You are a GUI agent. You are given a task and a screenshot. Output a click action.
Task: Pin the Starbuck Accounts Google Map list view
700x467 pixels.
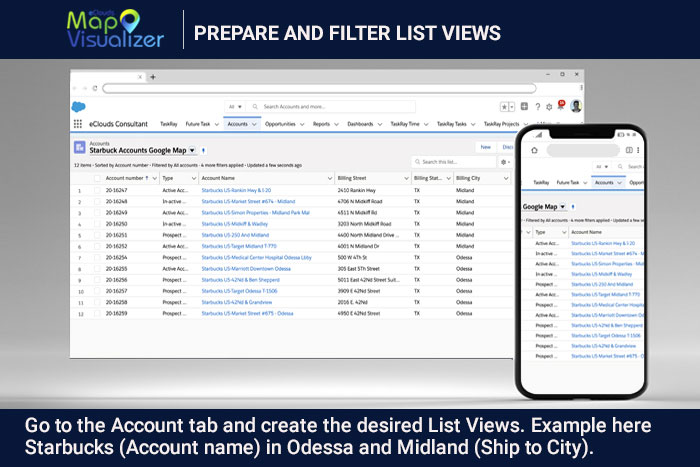[x=204, y=150]
